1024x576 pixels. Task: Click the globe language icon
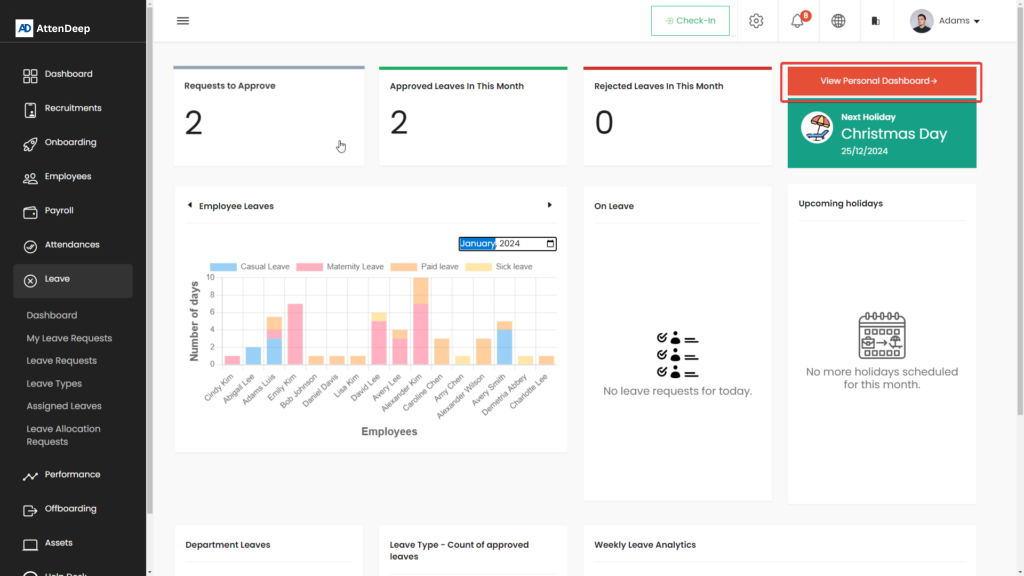point(838,21)
